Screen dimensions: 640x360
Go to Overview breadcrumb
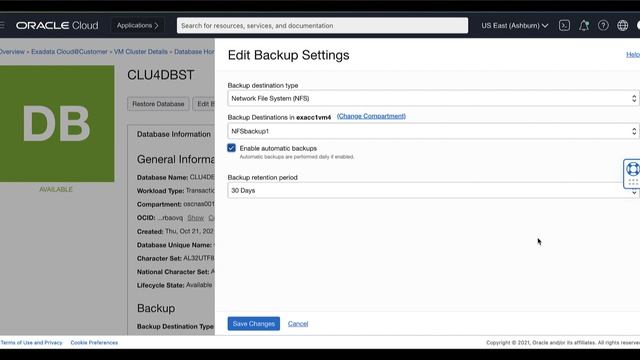[x=12, y=52]
